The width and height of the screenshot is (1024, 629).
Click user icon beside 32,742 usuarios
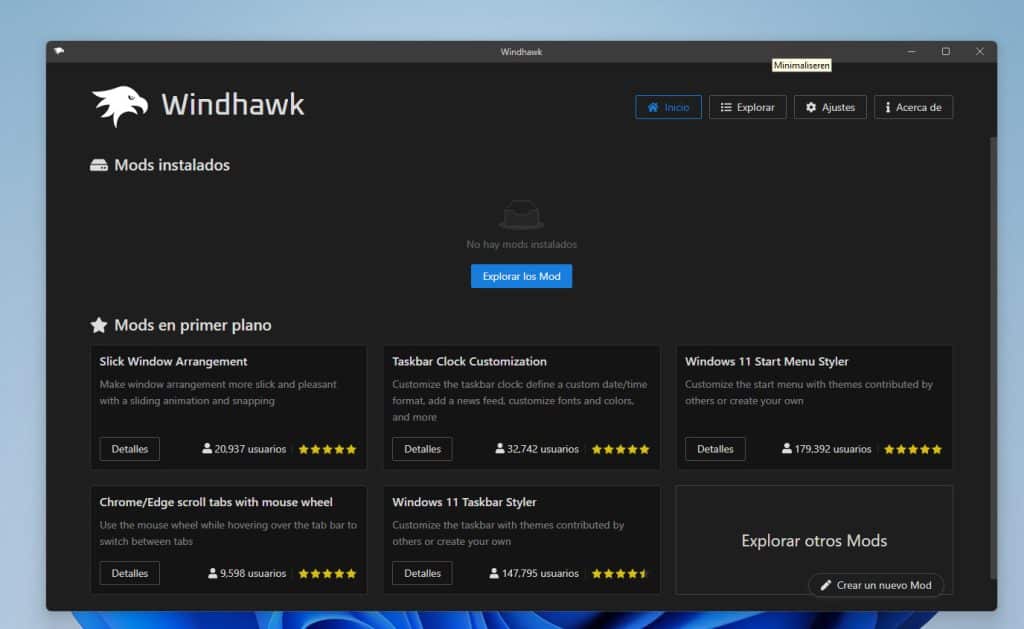pos(500,449)
